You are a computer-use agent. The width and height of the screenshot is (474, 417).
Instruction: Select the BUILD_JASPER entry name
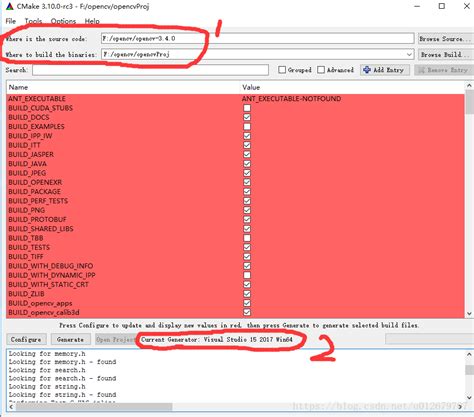31,154
